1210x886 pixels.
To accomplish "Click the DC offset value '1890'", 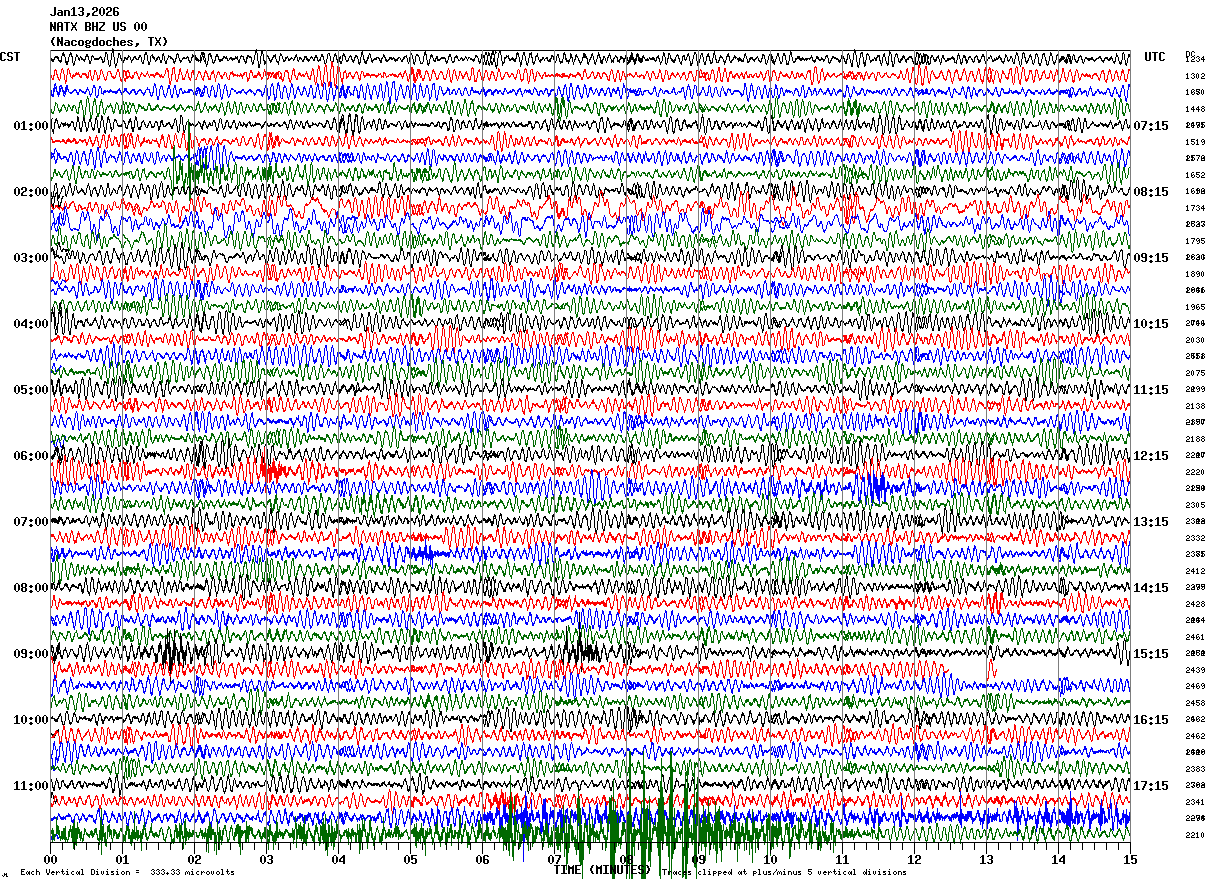I will point(1195,274).
